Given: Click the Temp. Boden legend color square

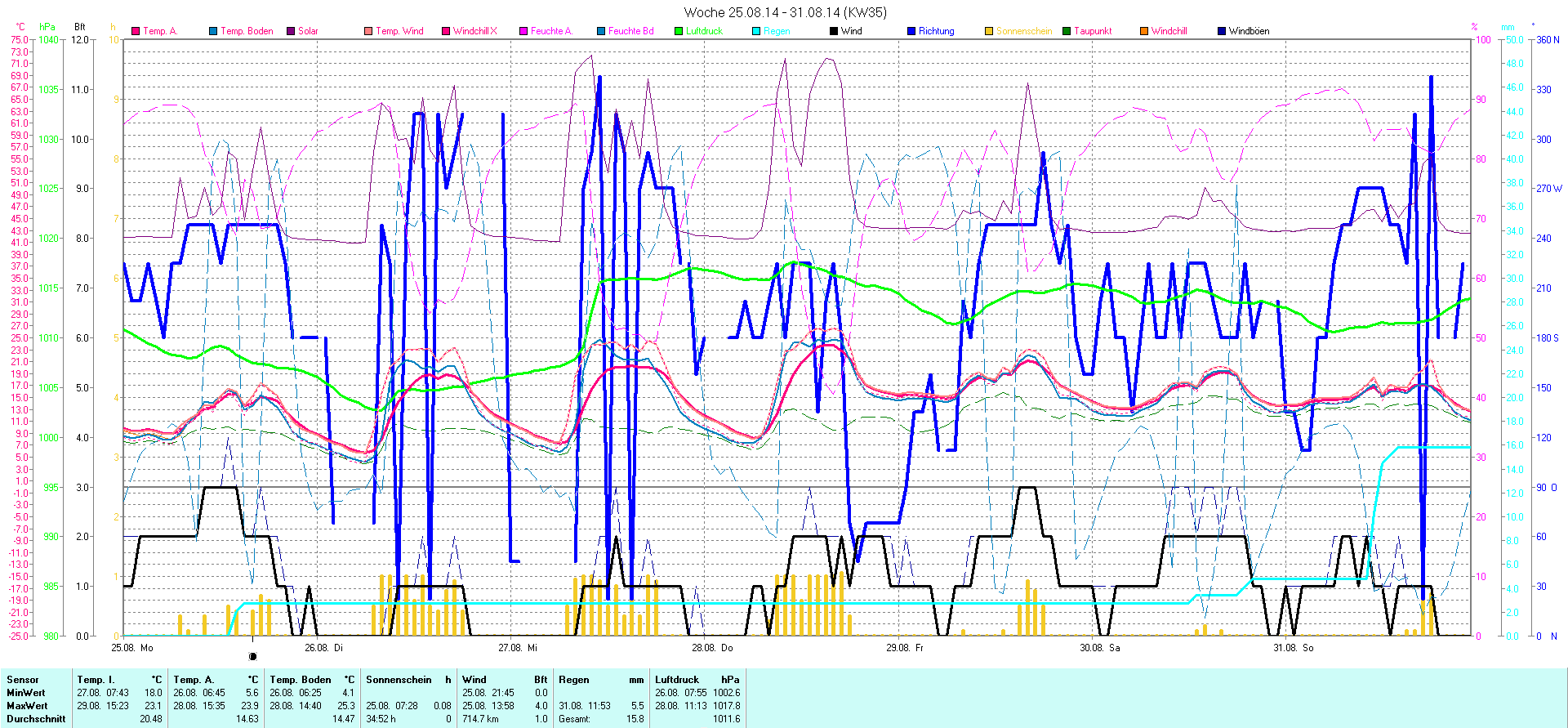Looking at the screenshot, I should point(213,31).
